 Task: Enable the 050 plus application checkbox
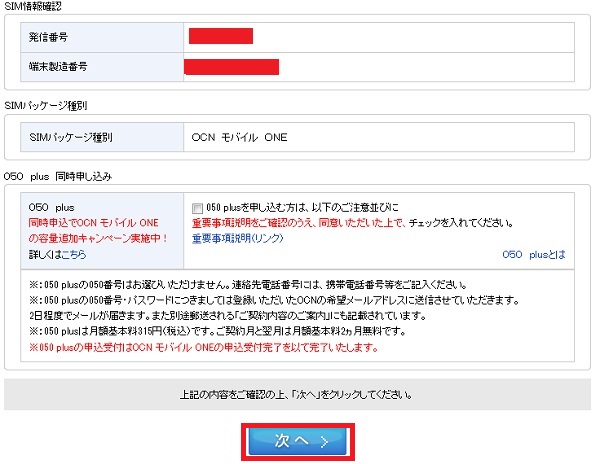tap(197, 207)
